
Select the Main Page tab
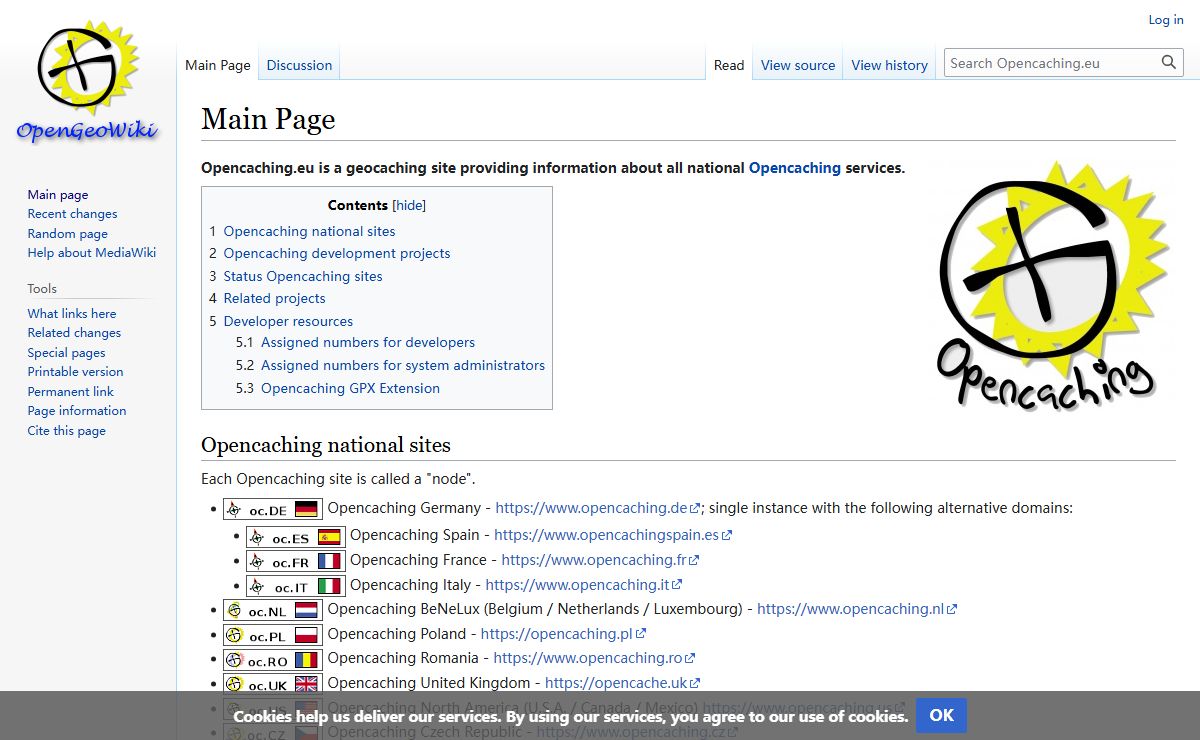pos(218,65)
